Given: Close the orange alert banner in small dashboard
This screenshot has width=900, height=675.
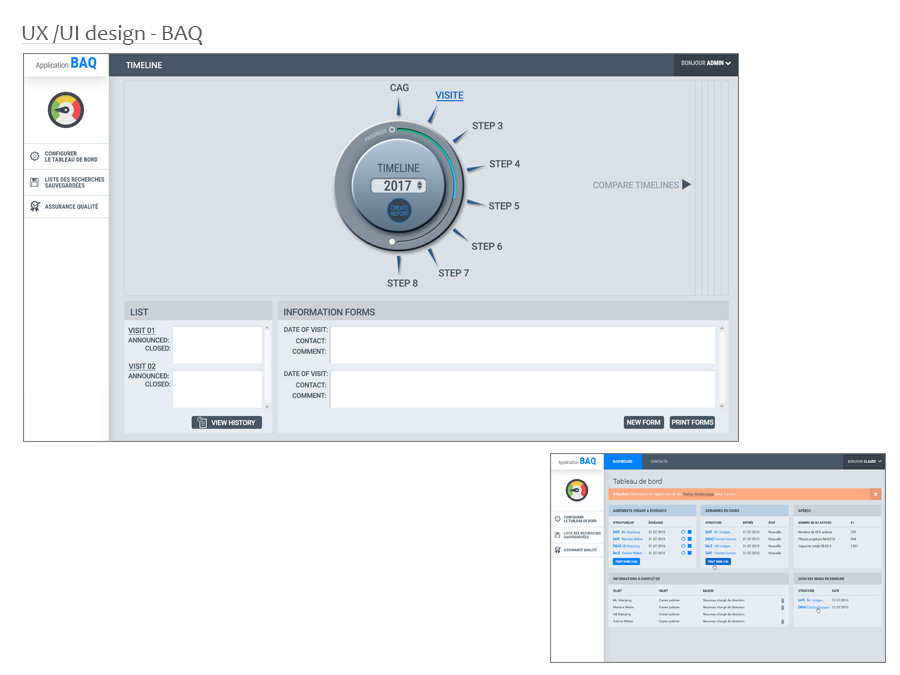Looking at the screenshot, I should click(x=876, y=494).
